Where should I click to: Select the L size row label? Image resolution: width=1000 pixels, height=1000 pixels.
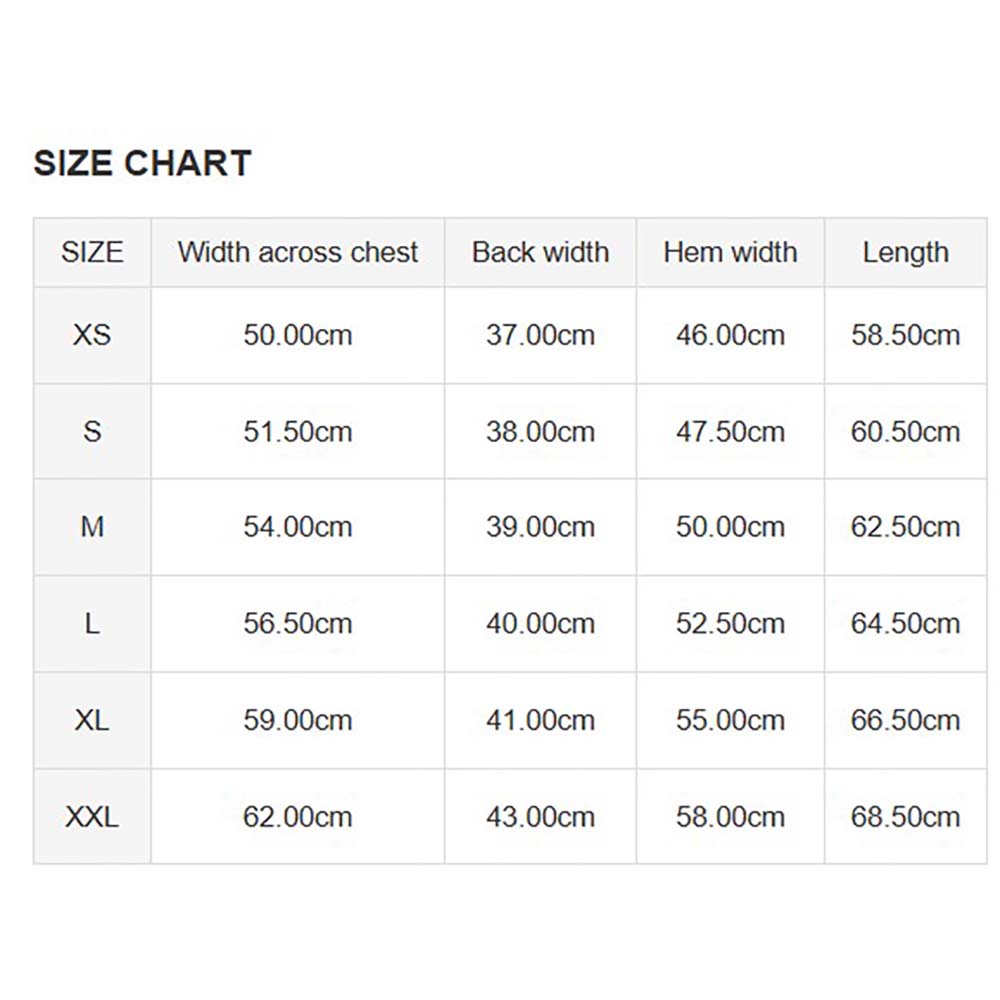click(x=92, y=624)
